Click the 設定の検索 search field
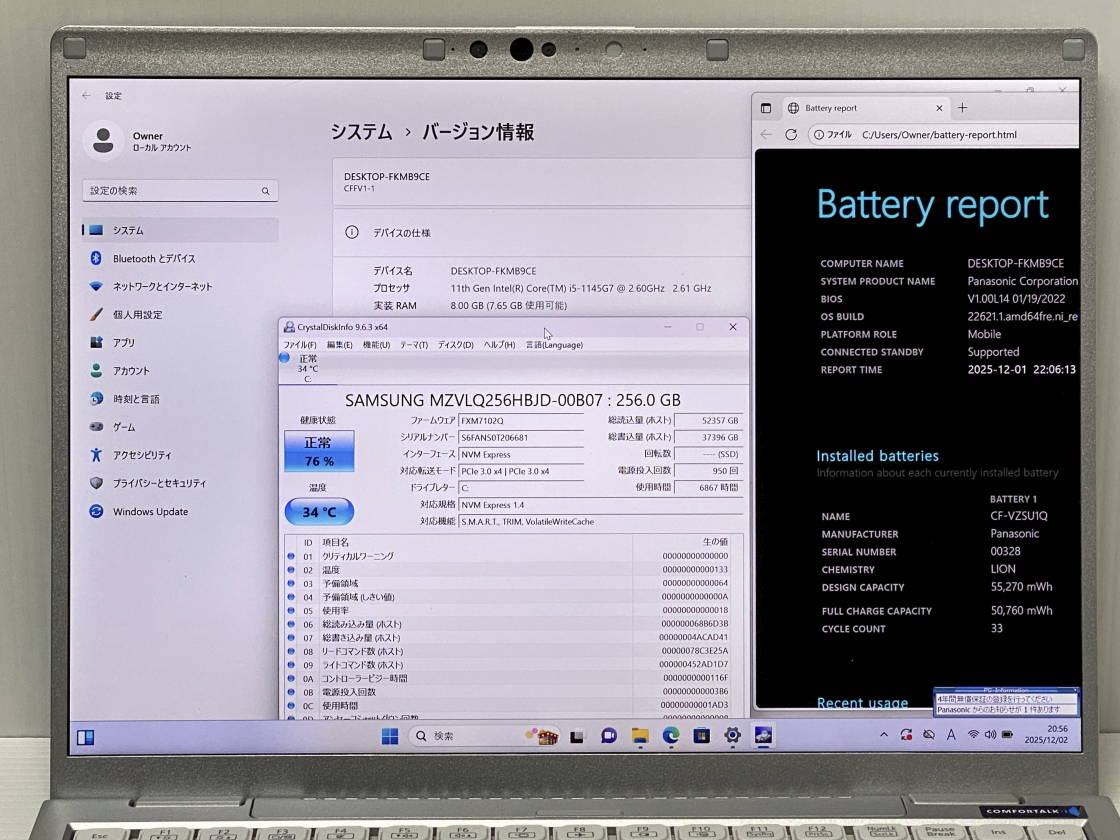Image resolution: width=1120 pixels, height=840 pixels. pos(180,190)
